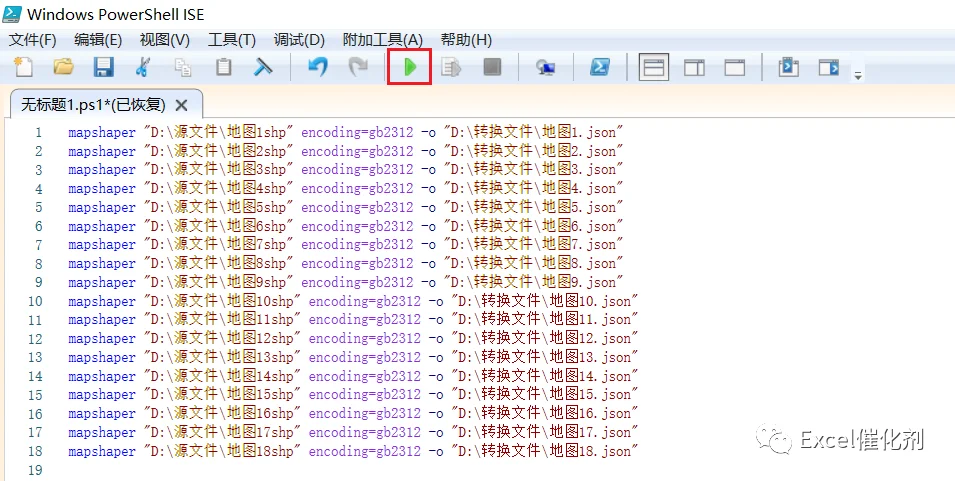Image resolution: width=955 pixels, height=481 pixels.
Task: Select the 无标题1.ps1*(已恢复) script tab
Action: [93, 105]
